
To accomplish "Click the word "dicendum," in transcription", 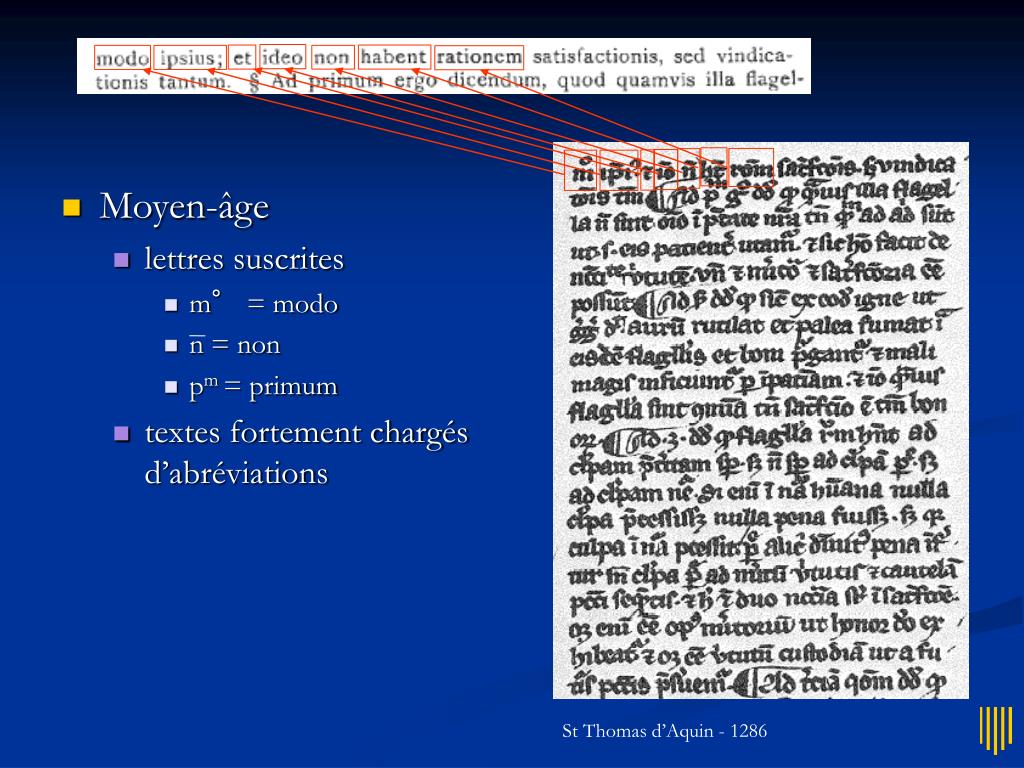I will tap(496, 80).
